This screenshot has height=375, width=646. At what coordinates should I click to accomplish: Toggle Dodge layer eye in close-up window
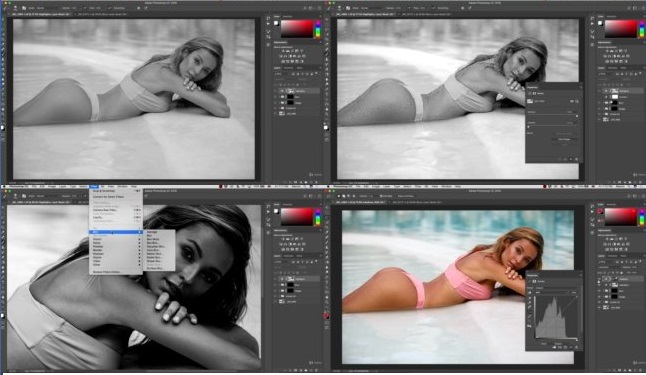[x=275, y=291]
